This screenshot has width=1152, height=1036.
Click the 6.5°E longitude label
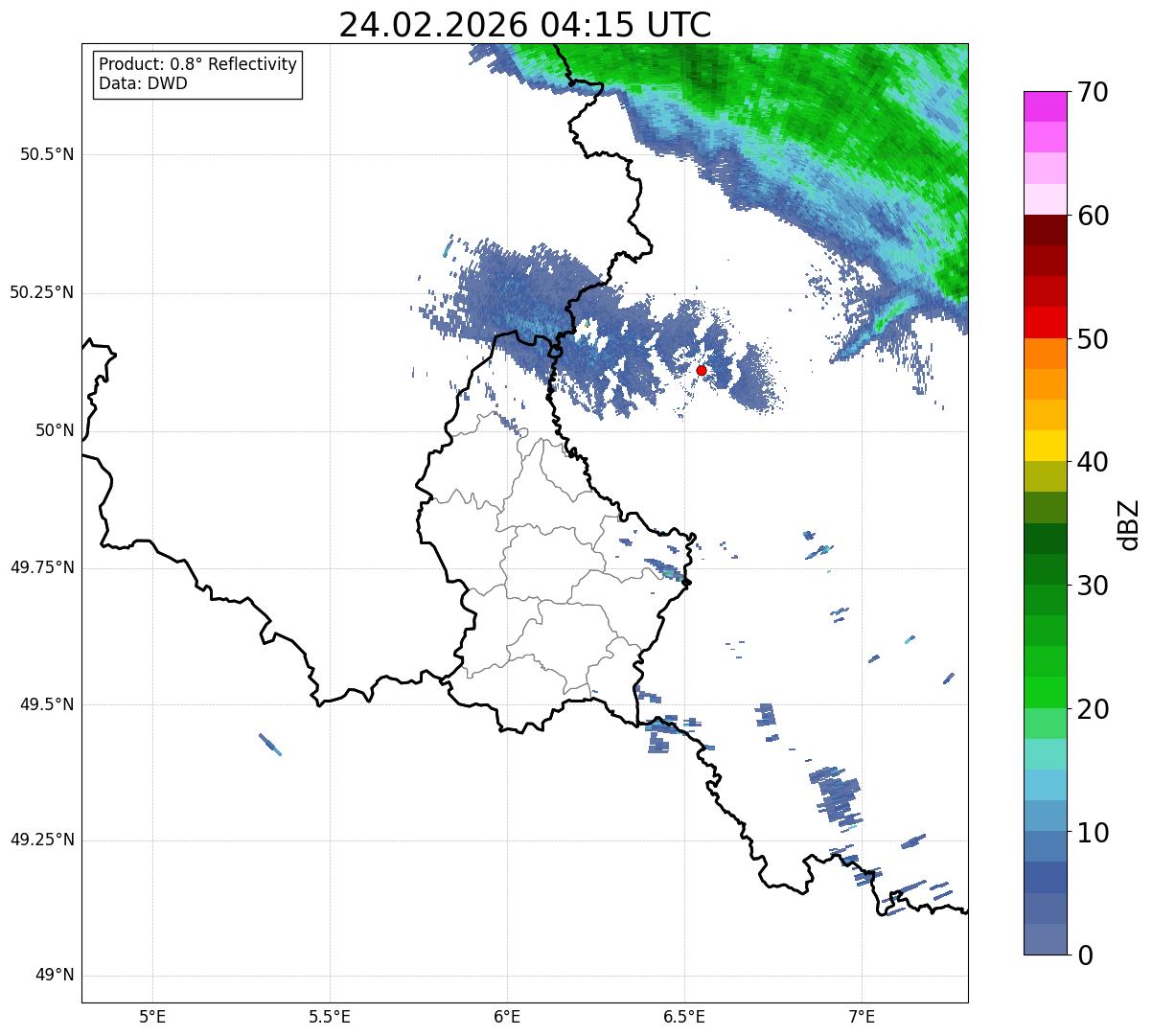click(684, 1016)
